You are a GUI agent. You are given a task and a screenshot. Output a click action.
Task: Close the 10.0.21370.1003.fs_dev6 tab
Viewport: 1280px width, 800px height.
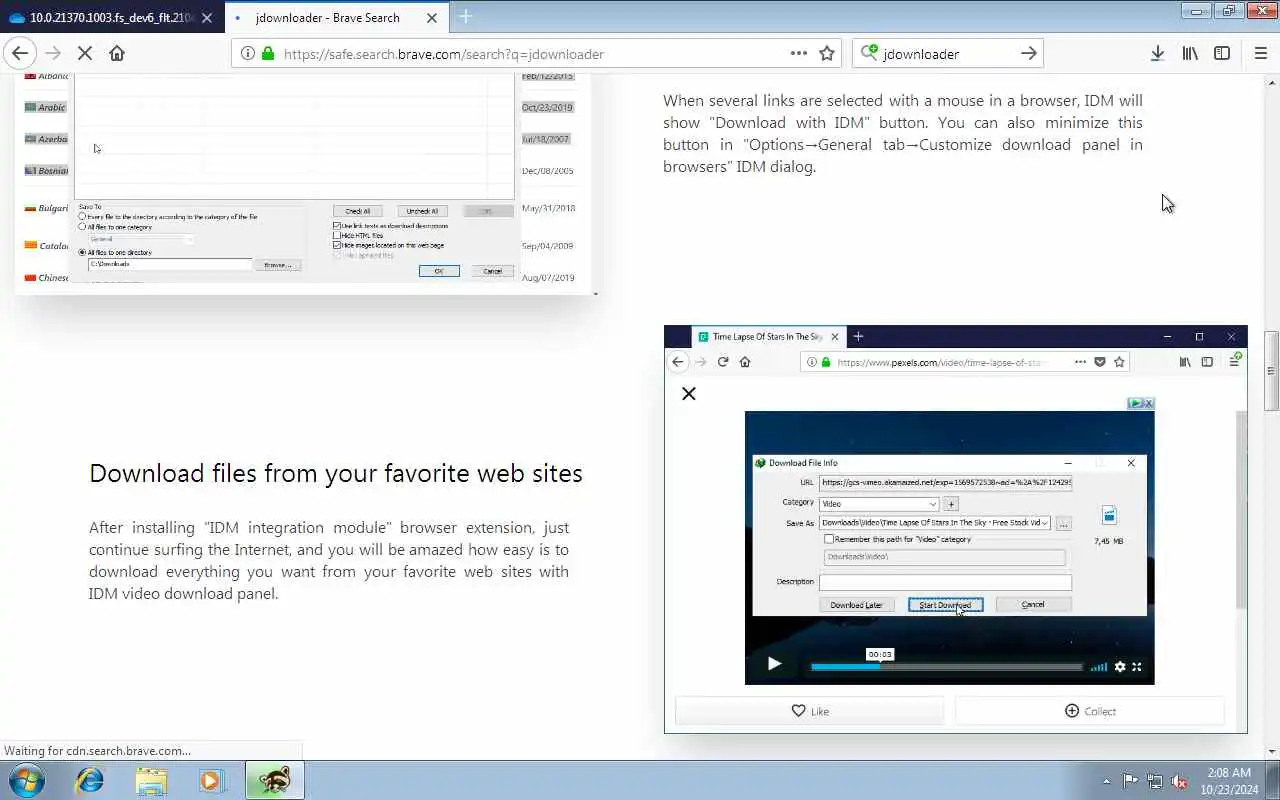click(x=207, y=18)
